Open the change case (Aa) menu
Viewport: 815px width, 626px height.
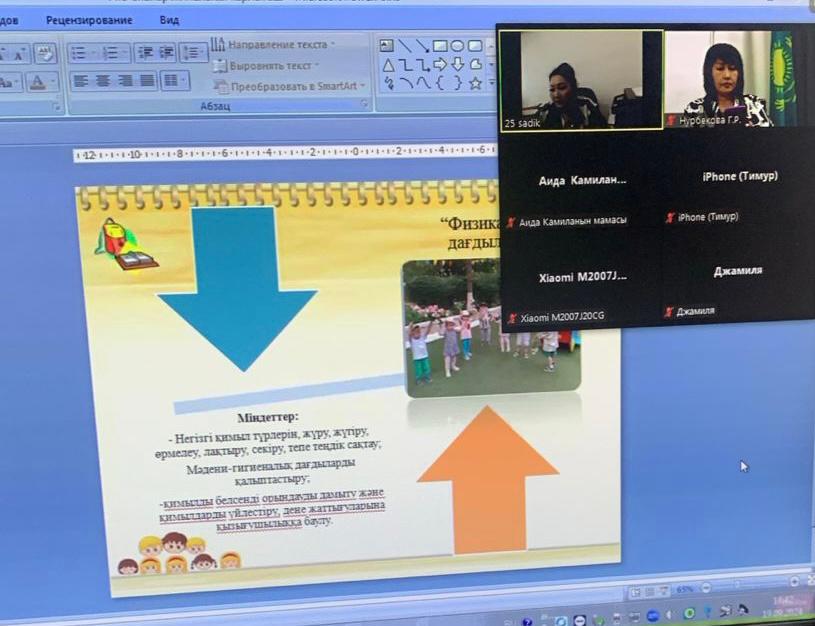(10, 82)
